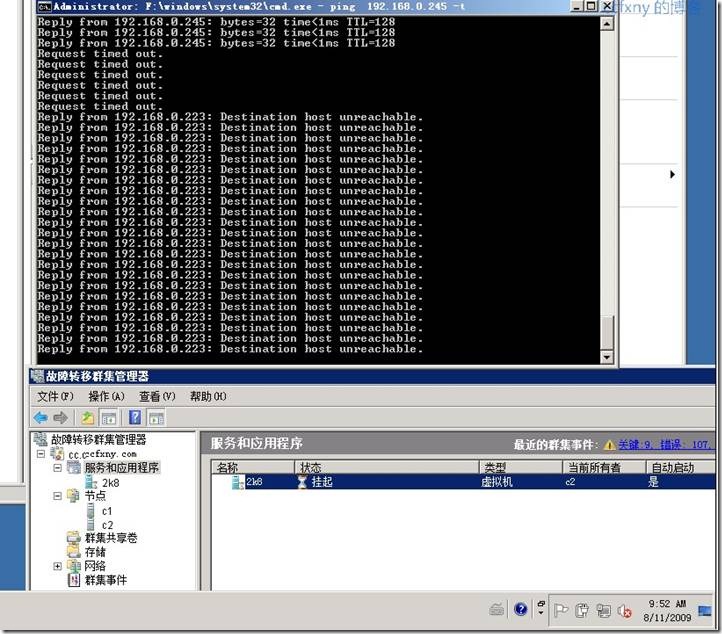
Task: Open the 帮助(H) menu
Action: coord(208,396)
